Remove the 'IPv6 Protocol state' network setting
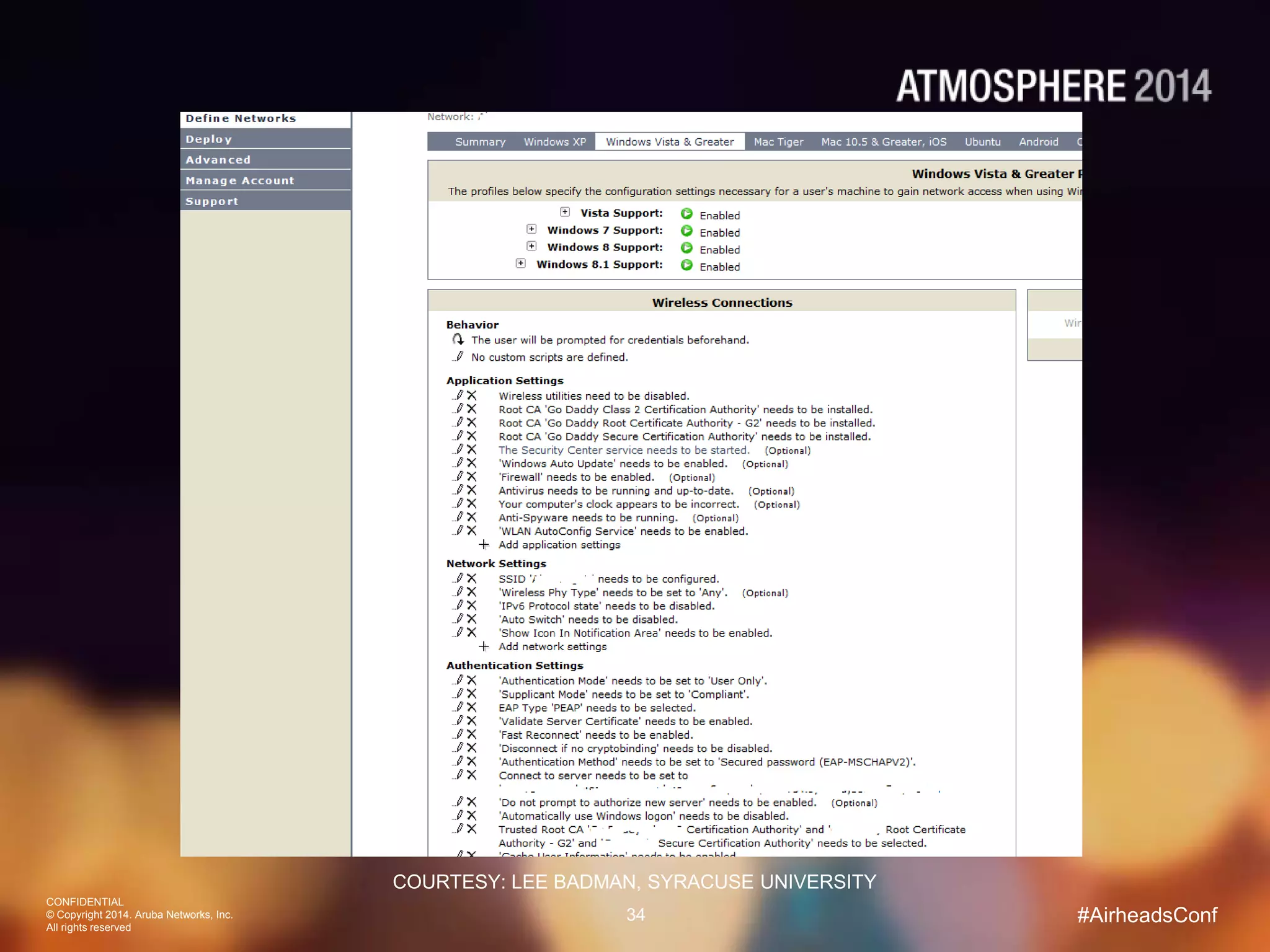This screenshot has width=1270, height=952. [472, 606]
